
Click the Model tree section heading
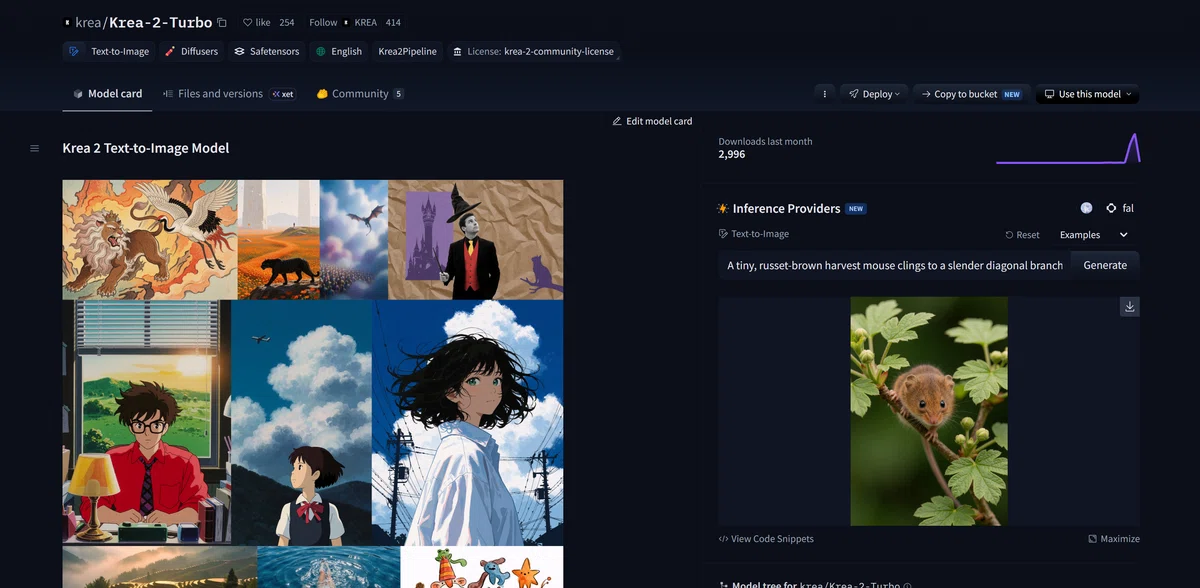pos(813,584)
